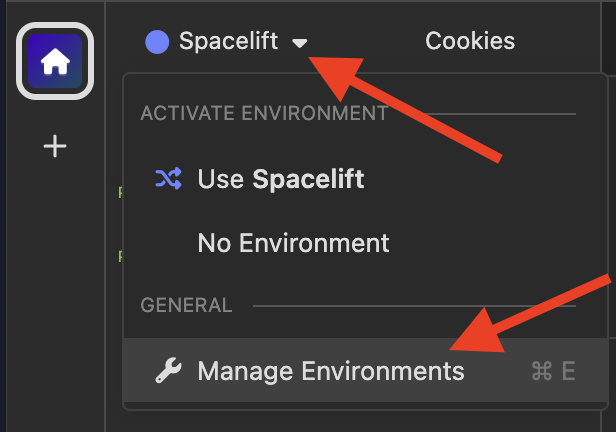Click the empty header area right of Cookies
The width and height of the screenshot is (616, 432).
coord(570,42)
